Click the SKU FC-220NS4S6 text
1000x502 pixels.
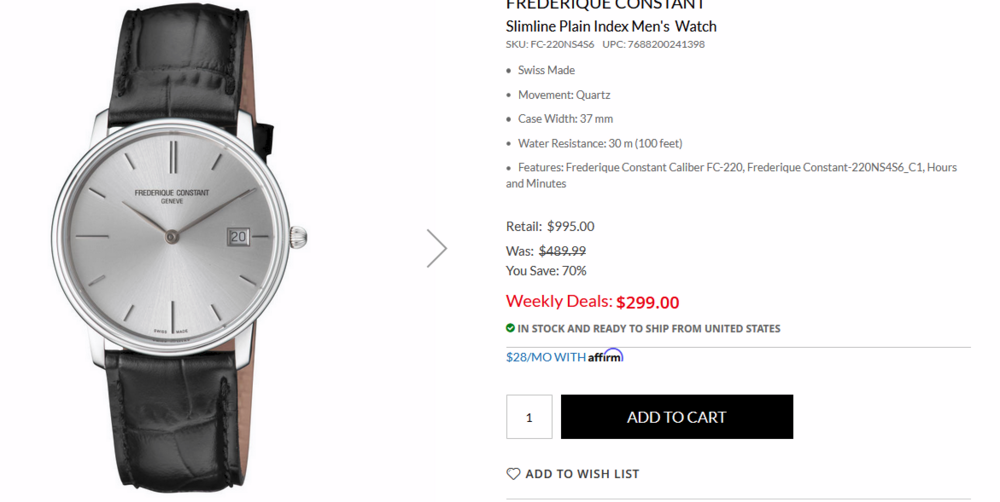(550, 45)
